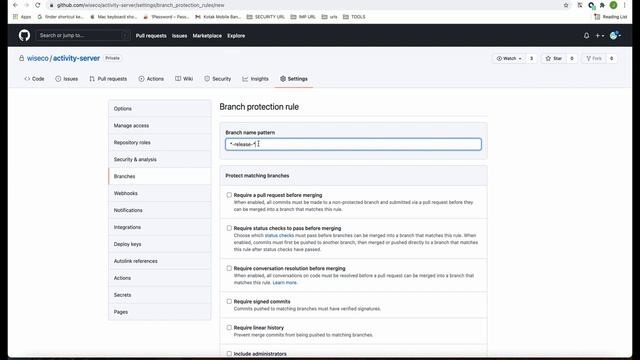Viewport: 640px width, 360px height.
Task: Star the repository
Action: (554, 58)
